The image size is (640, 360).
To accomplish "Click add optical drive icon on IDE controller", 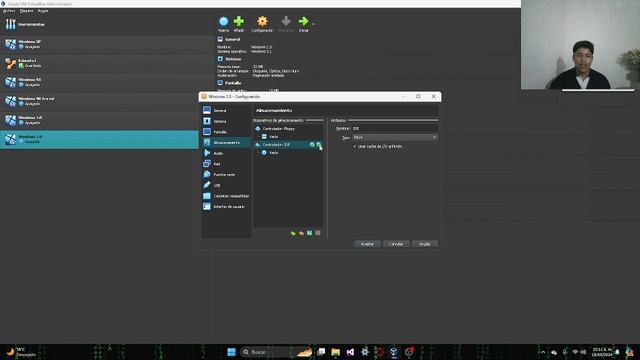I will point(312,144).
